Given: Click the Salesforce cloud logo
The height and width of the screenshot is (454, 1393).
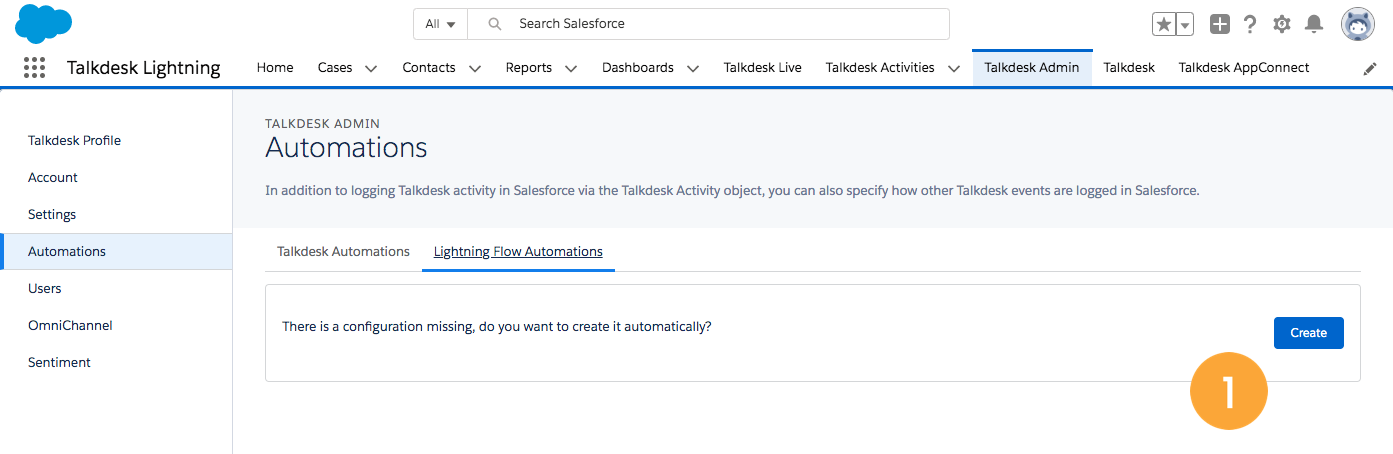Looking at the screenshot, I should click(44, 23).
